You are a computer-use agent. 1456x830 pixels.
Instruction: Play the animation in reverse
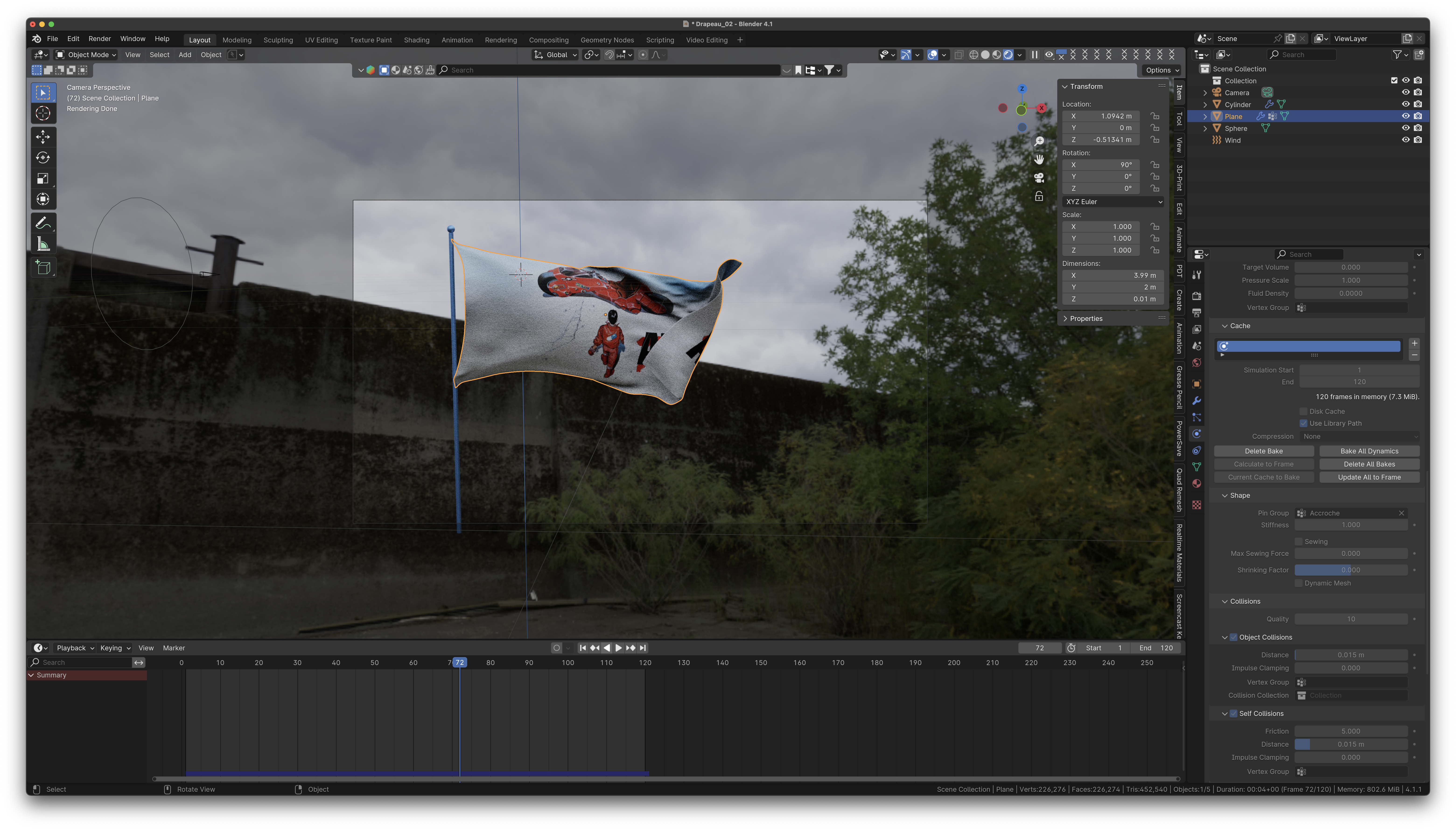607,648
